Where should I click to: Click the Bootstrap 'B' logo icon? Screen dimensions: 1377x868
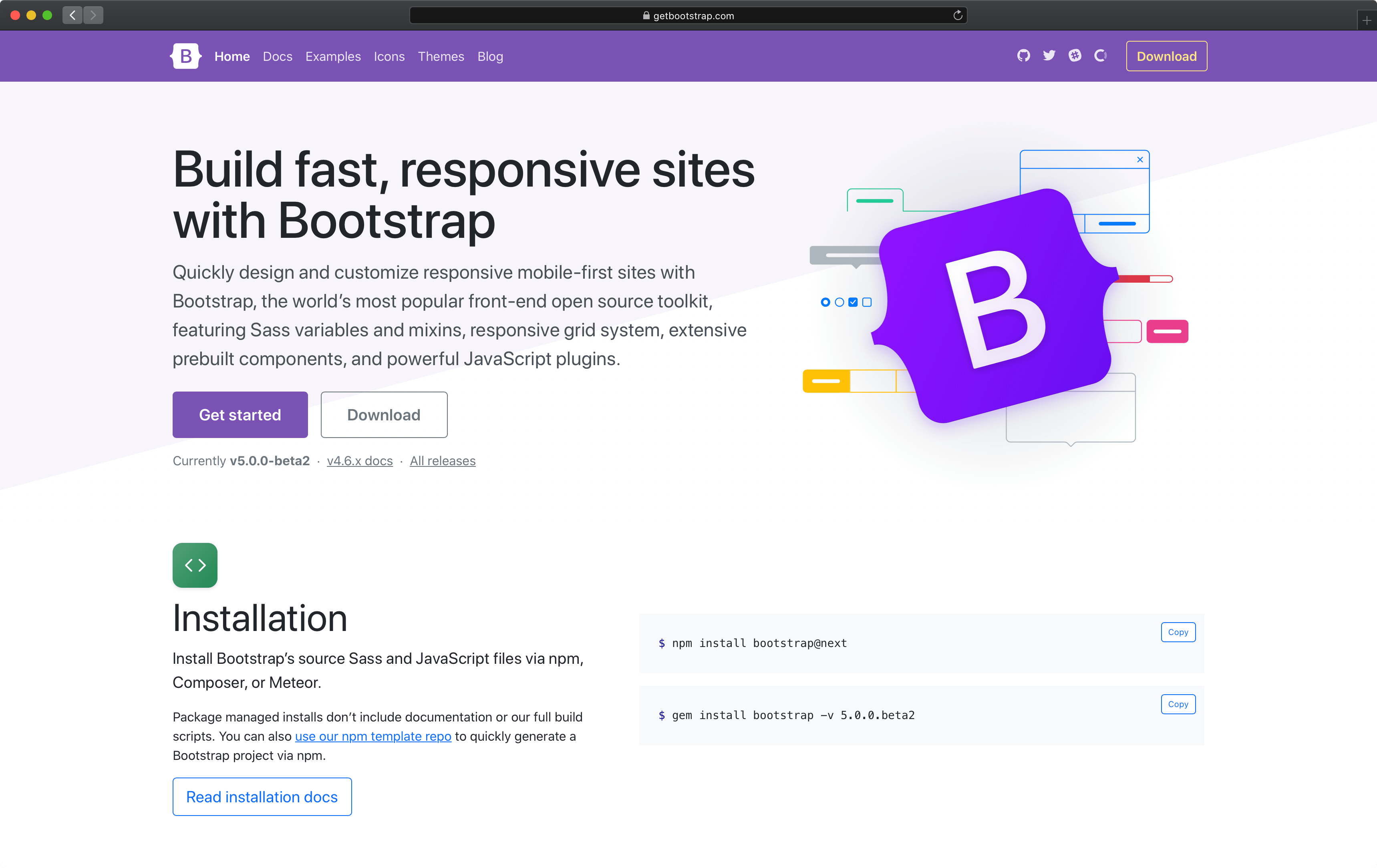pyautogui.click(x=185, y=56)
